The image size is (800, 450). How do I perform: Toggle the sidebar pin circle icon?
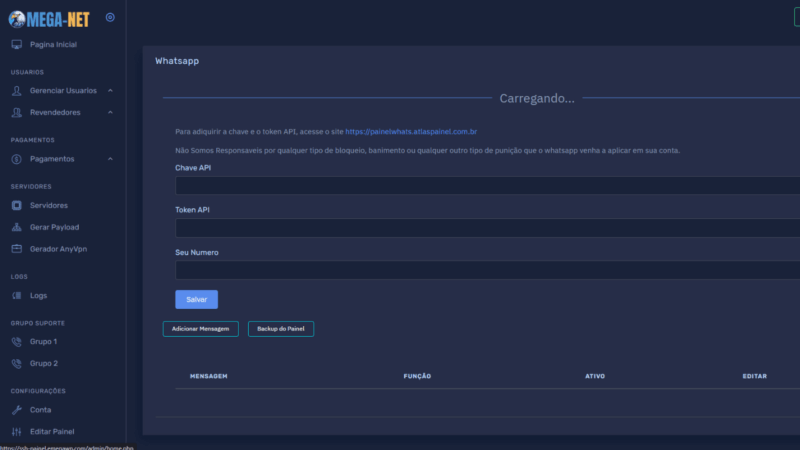pyautogui.click(x=110, y=17)
